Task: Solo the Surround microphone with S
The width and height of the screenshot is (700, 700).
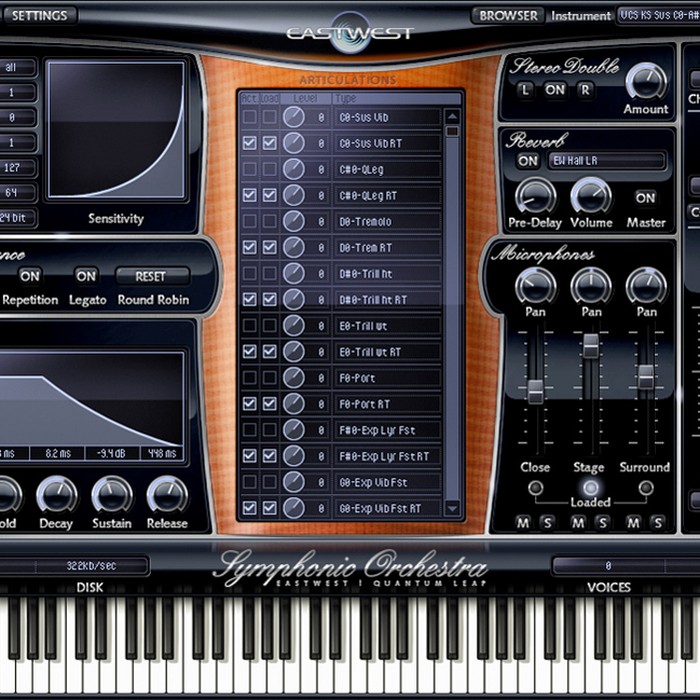Action: coord(658,522)
